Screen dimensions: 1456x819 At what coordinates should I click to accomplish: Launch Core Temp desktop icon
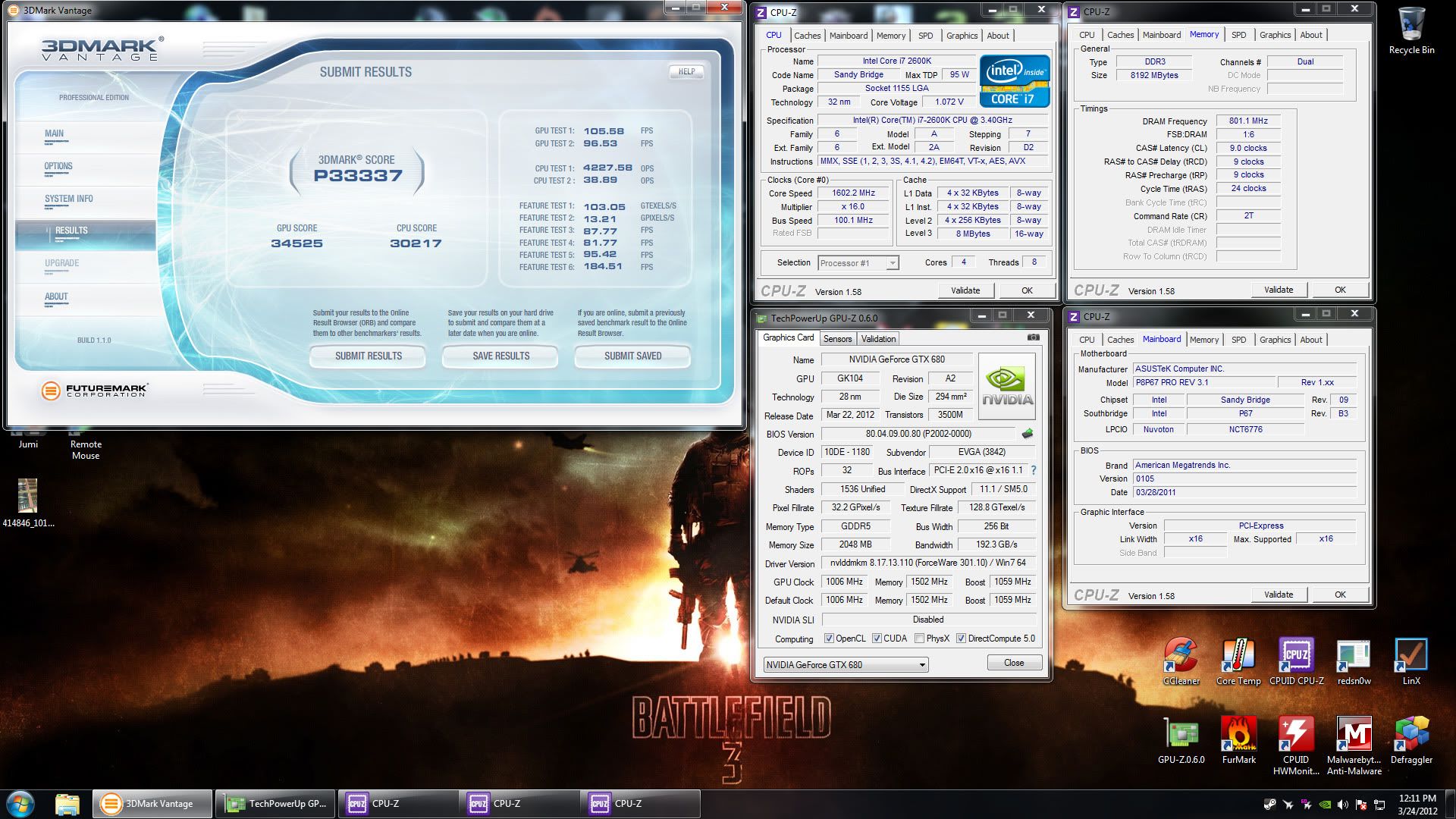[x=1238, y=662]
